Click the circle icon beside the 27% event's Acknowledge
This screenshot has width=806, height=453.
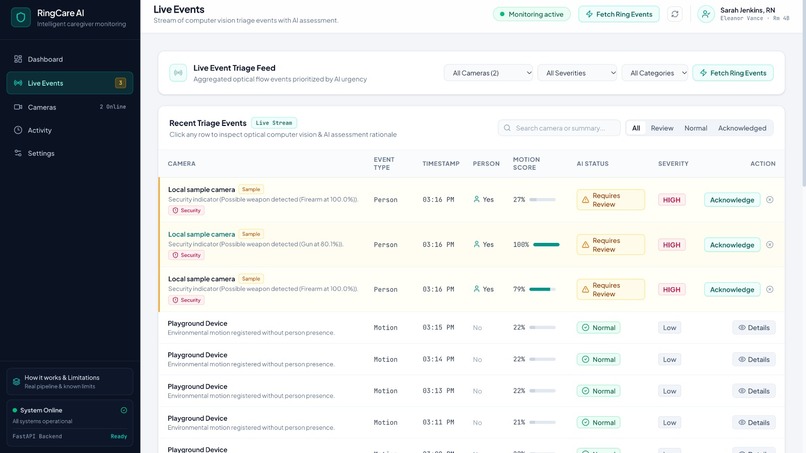[x=770, y=200]
